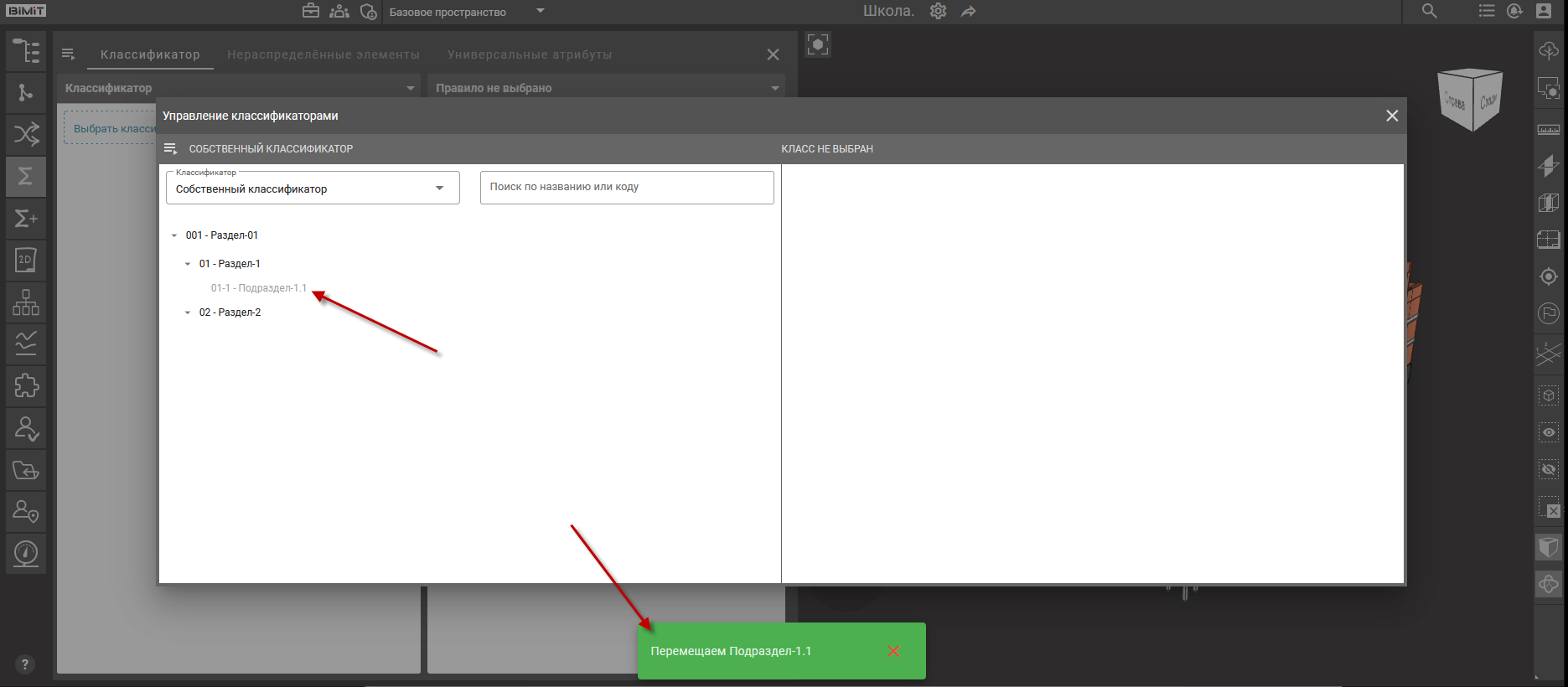This screenshot has height=687, width=1568.
Task: Open the Собственный классификатор dropdown
Action: 313,189
